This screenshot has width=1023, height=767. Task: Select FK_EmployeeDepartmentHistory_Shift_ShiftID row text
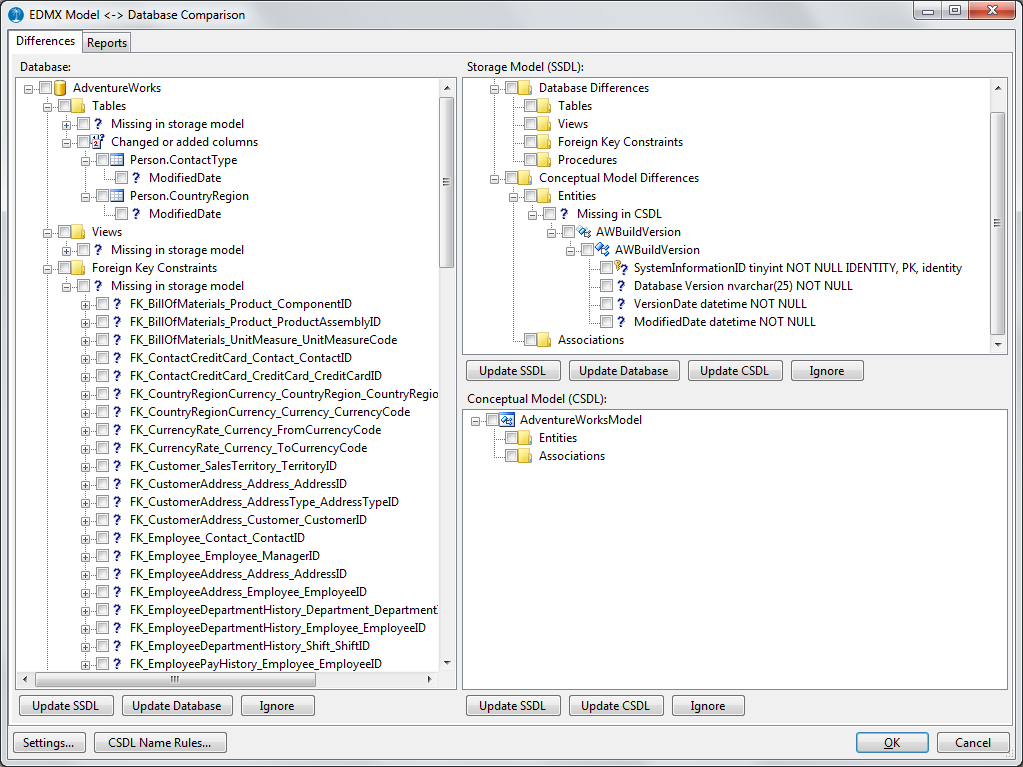pyautogui.click(x=250, y=646)
